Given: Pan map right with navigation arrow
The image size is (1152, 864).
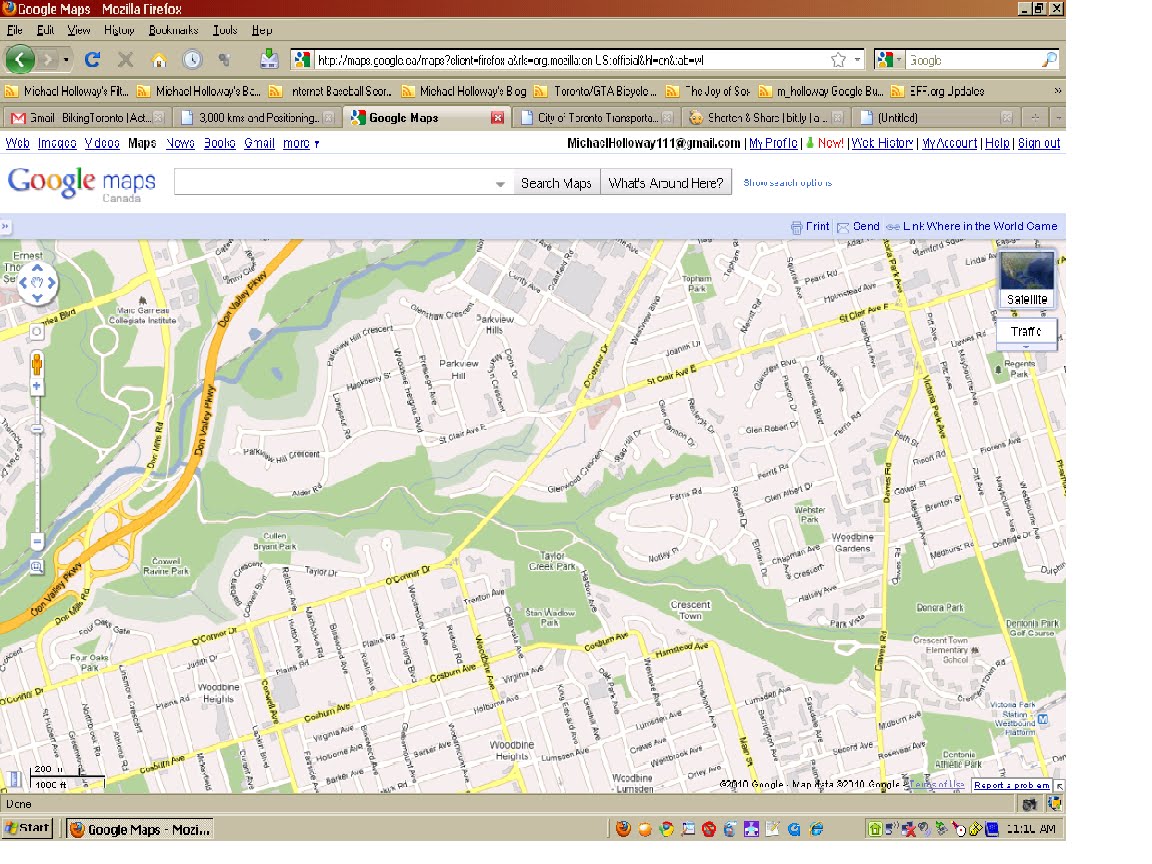Looking at the screenshot, I should (51, 283).
